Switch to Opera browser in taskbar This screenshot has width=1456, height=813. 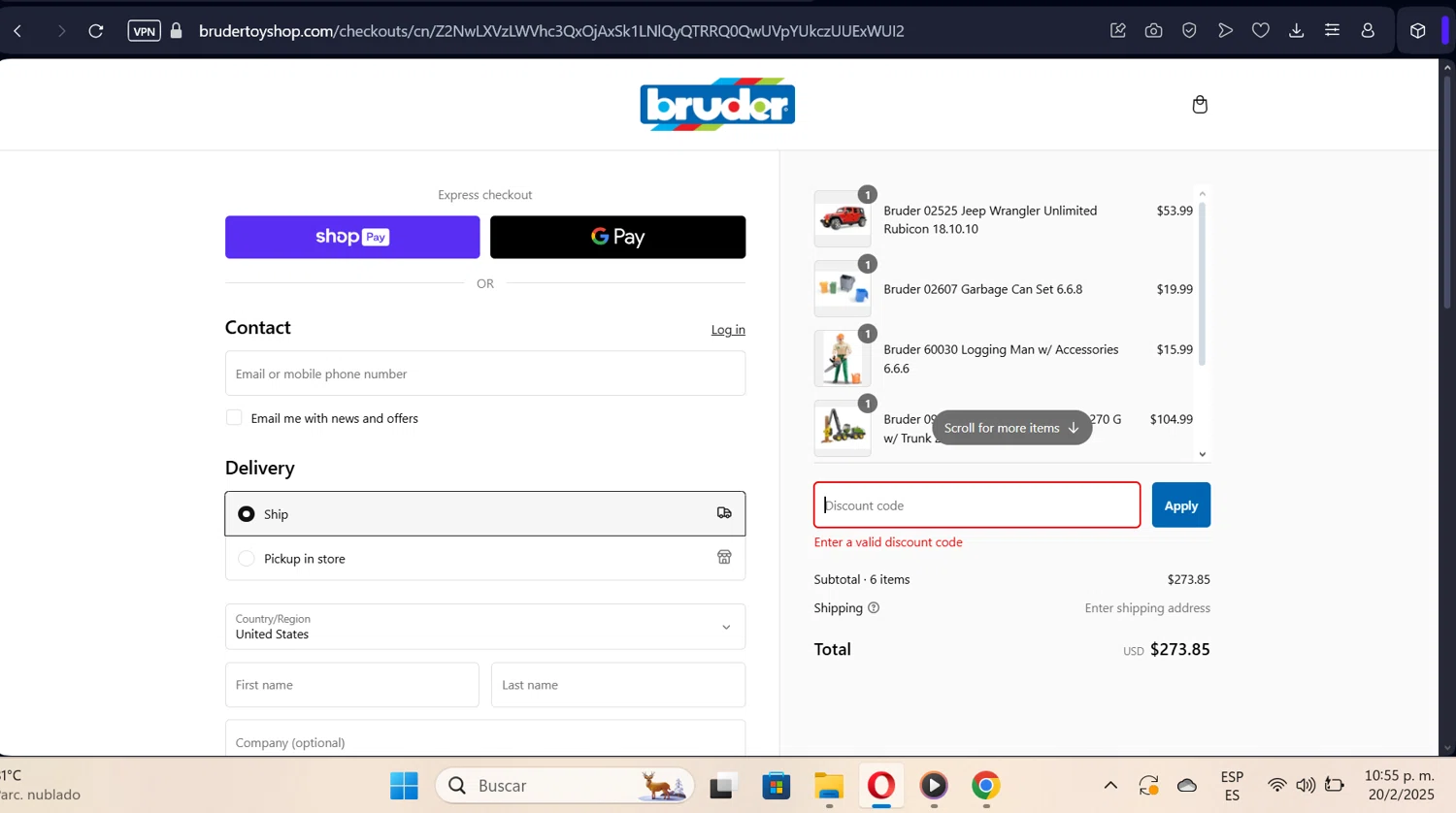(881, 785)
